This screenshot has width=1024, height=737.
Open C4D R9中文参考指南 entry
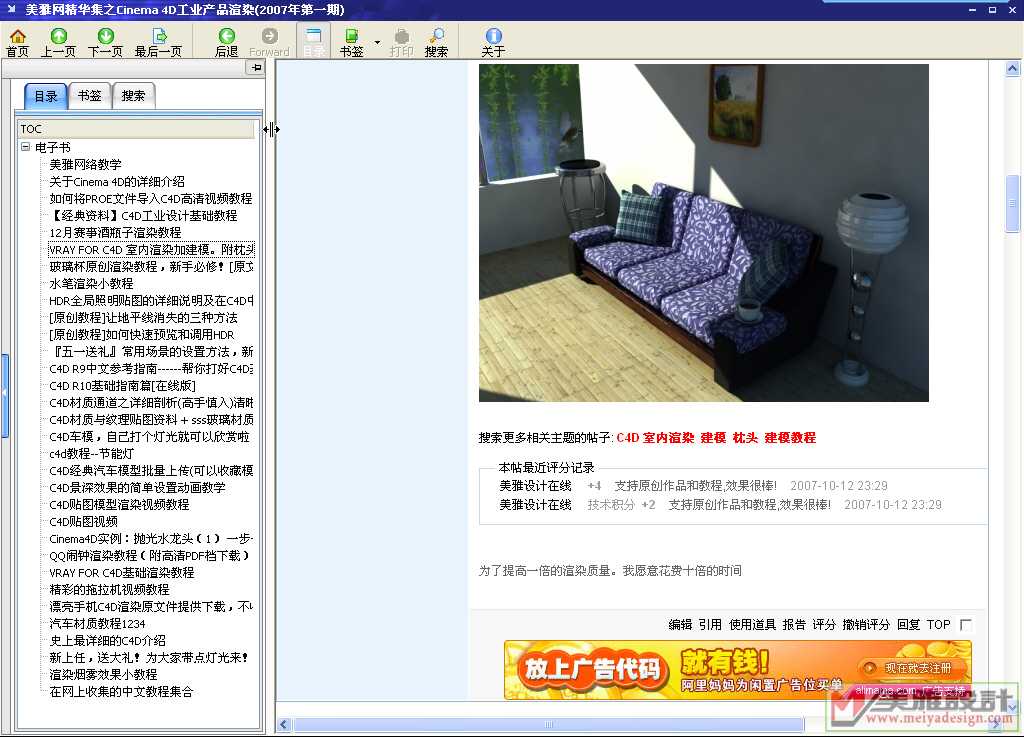(152, 368)
